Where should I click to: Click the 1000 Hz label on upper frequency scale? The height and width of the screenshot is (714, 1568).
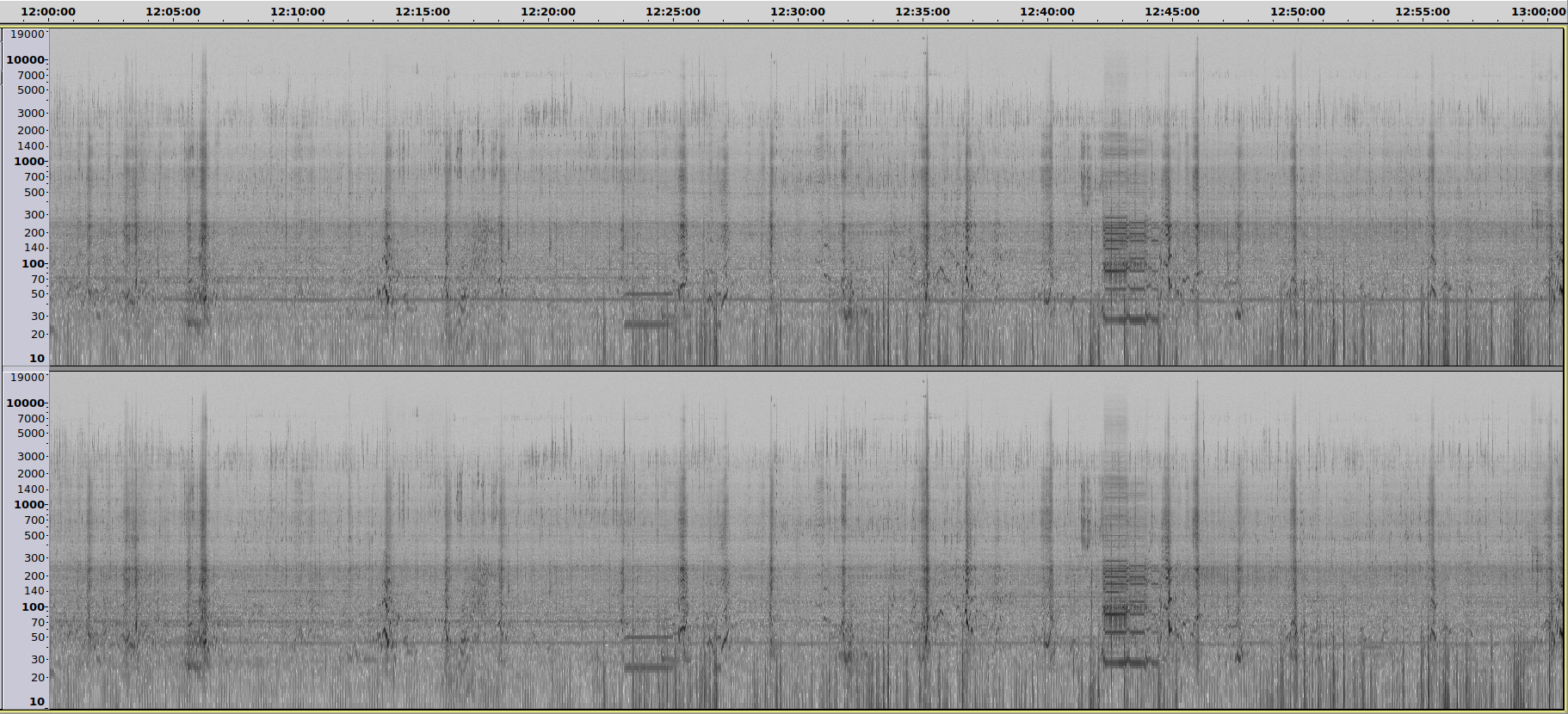(x=28, y=161)
